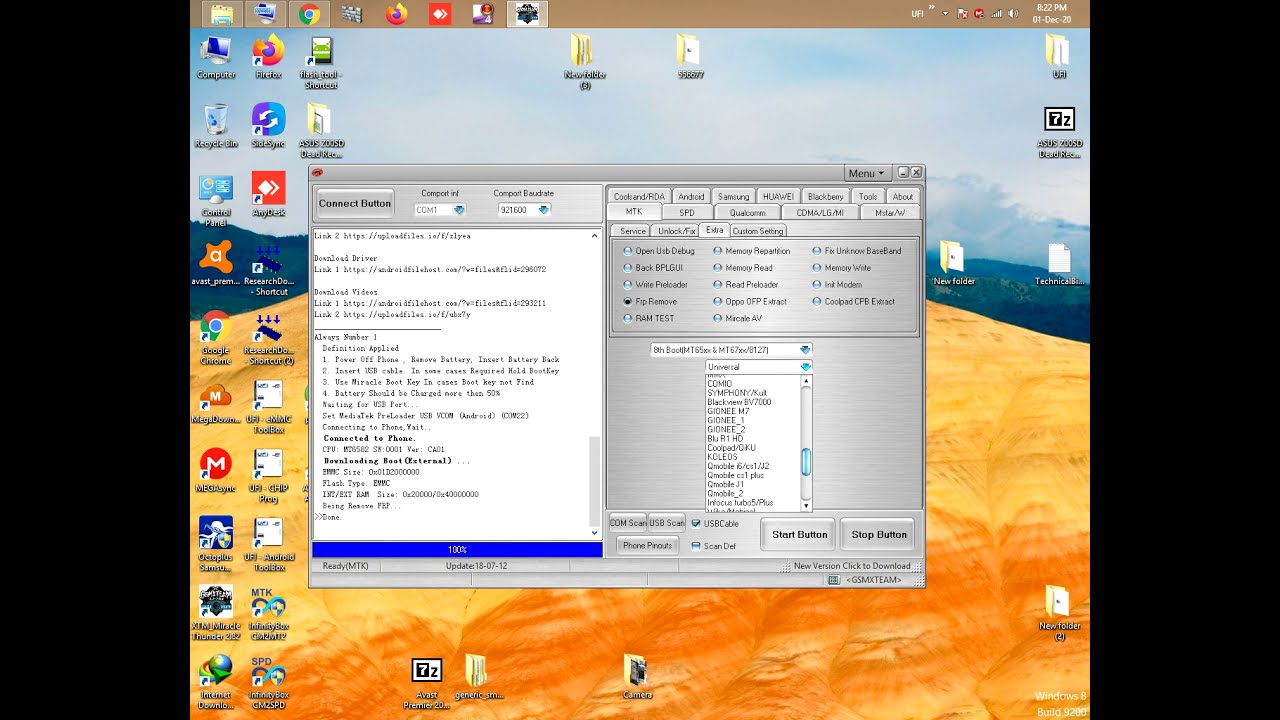Open File Explorer from the taskbar

221,14
